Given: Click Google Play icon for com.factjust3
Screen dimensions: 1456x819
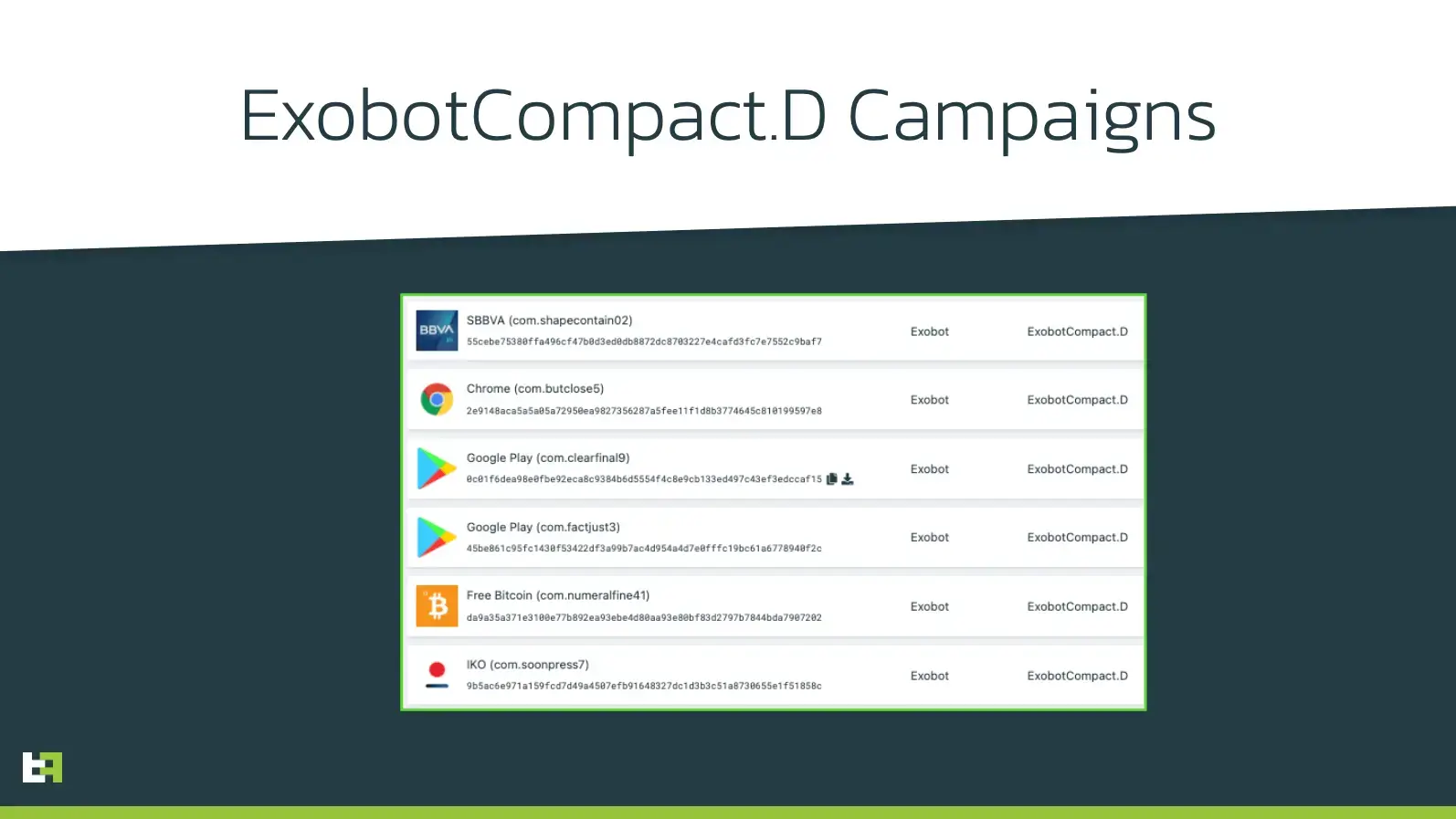Looking at the screenshot, I should click(437, 537).
